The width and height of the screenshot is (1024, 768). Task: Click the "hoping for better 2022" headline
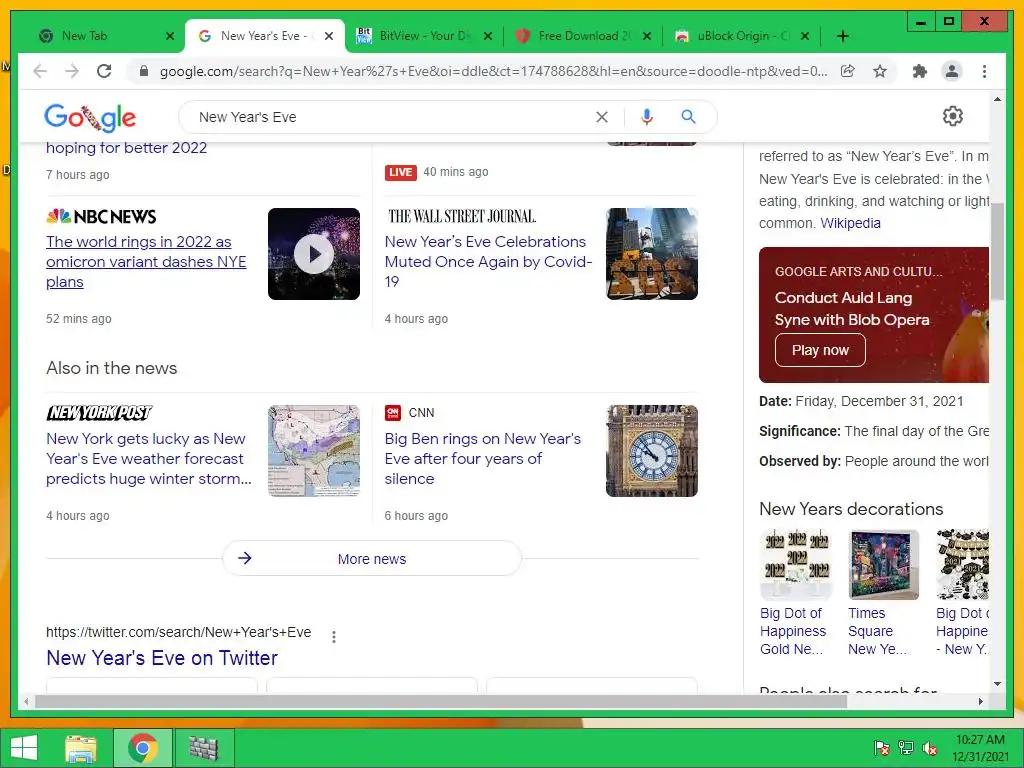point(126,148)
